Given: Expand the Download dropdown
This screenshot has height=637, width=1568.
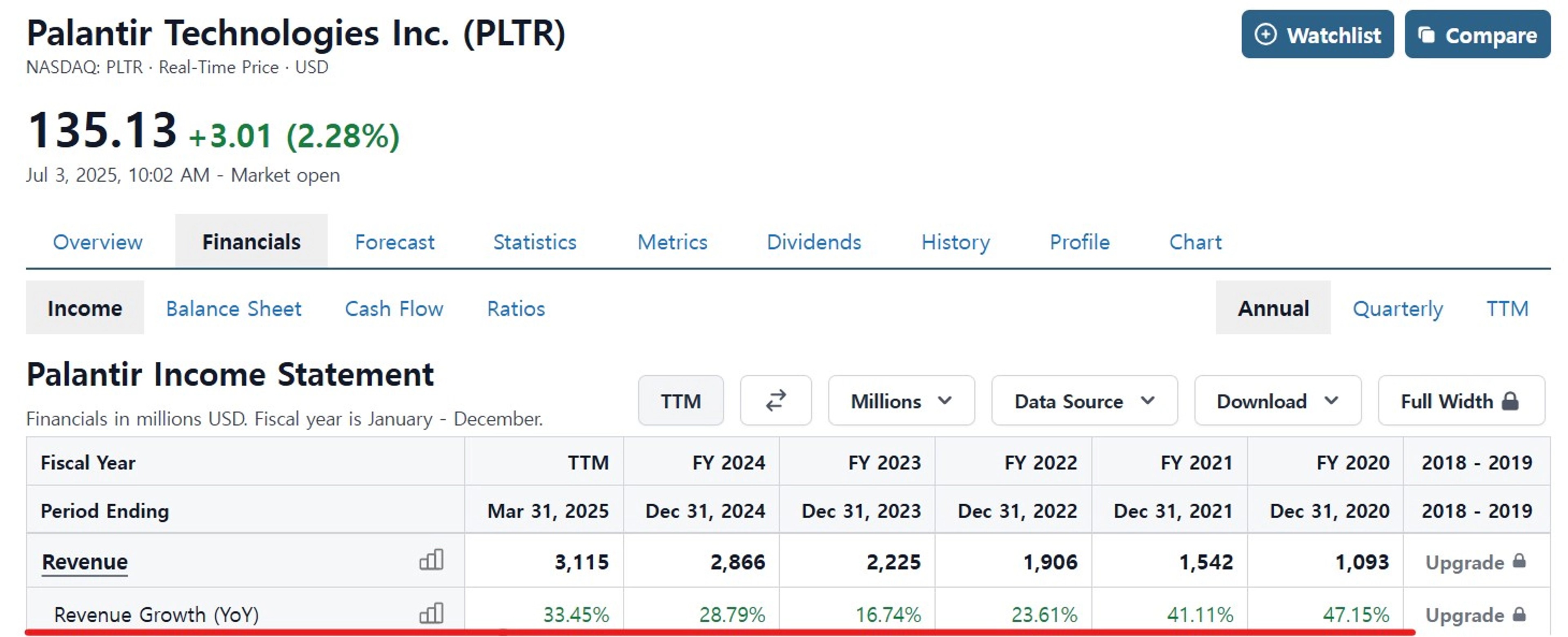Looking at the screenshot, I should pos(1277,401).
